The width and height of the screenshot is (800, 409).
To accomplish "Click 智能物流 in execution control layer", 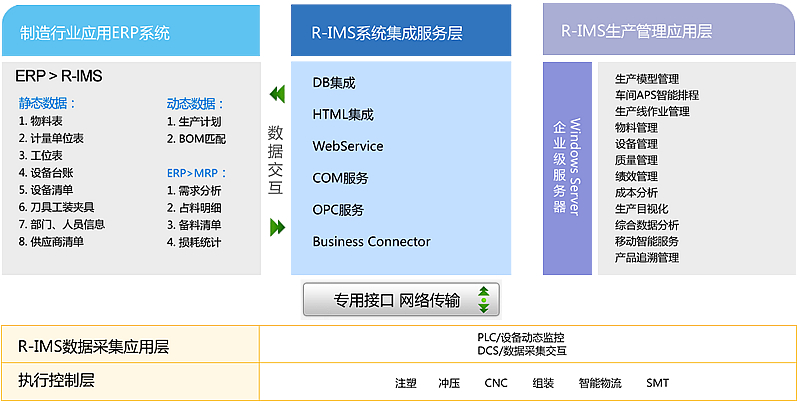I will (x=600, y=383).
